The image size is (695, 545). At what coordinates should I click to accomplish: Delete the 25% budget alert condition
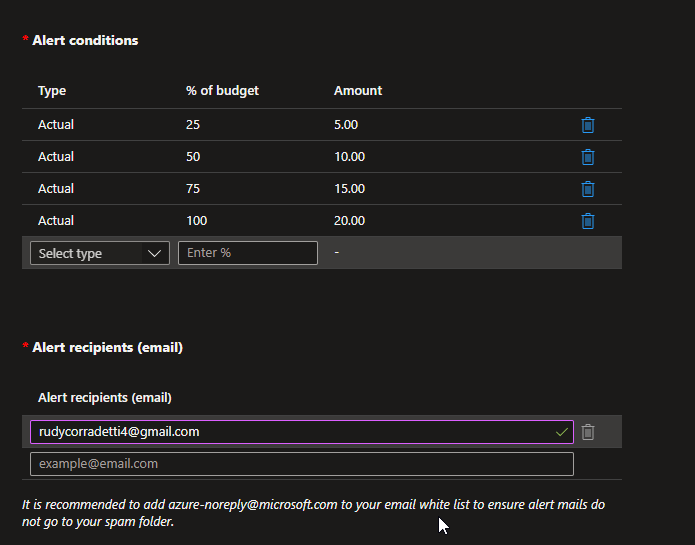click(x=588, y=125)
